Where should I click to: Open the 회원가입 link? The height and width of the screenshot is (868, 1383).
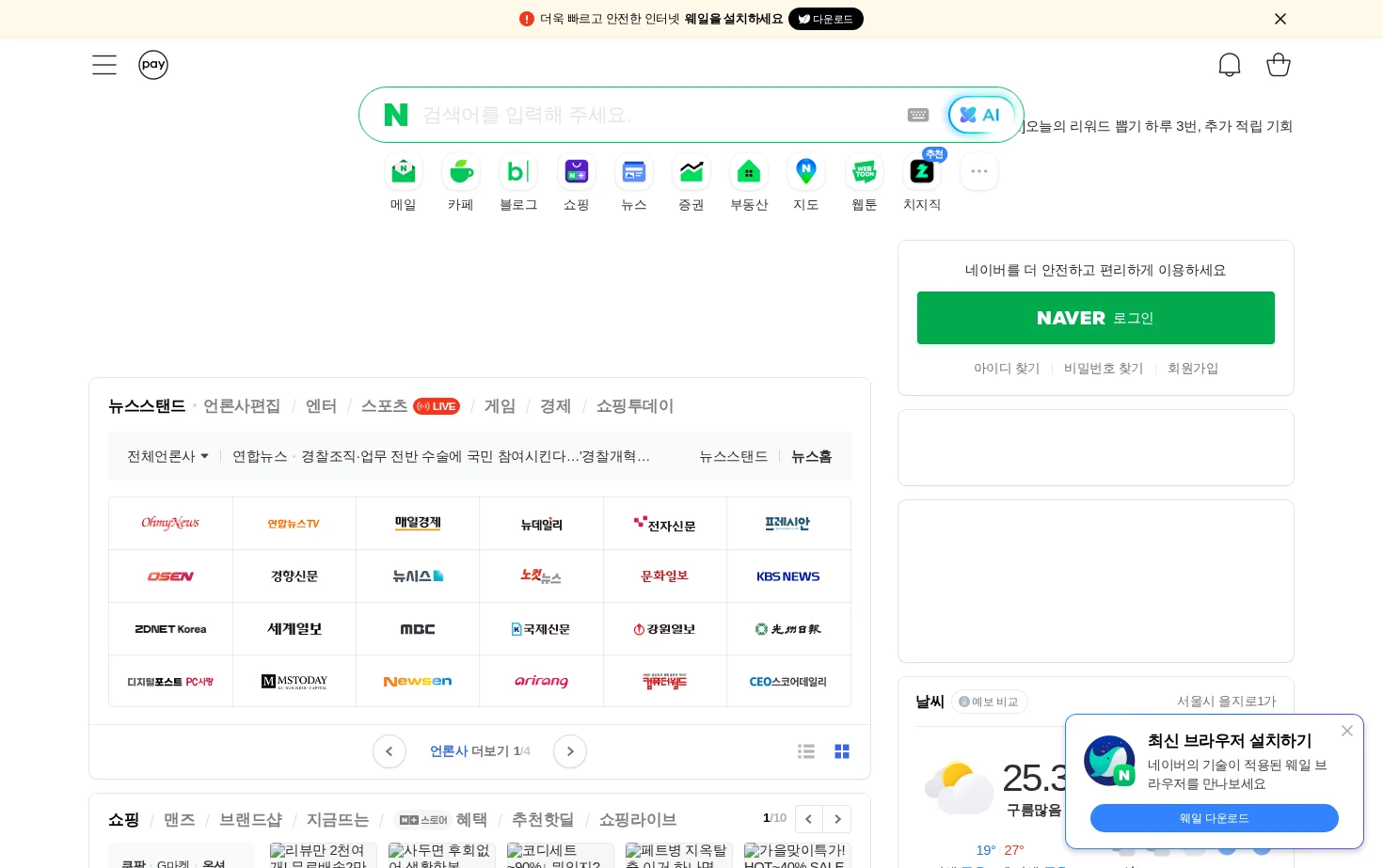coord(1193,369)
